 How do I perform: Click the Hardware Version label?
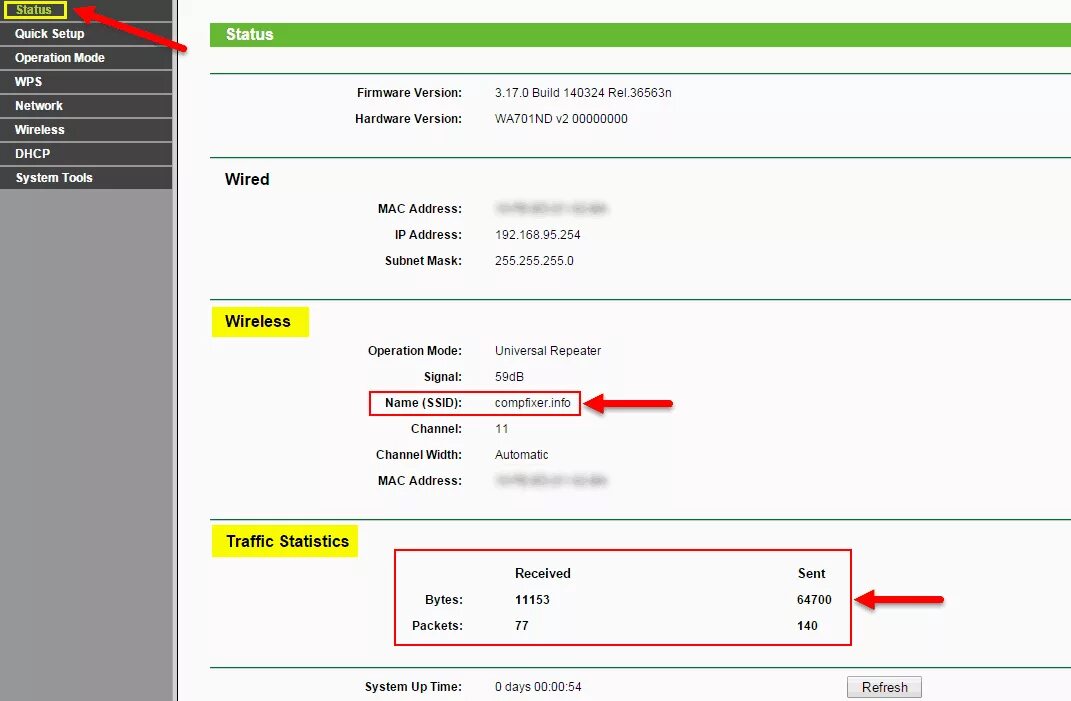click(x=408, y=118)
